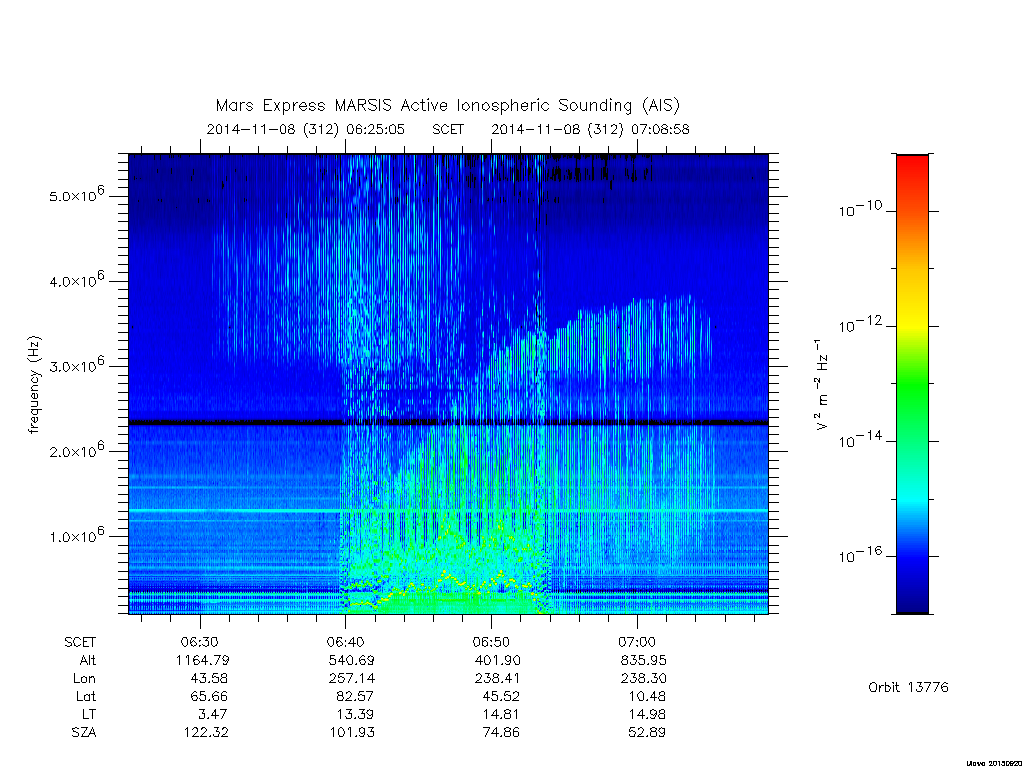
Task: Click the 5.0×10^6 frequency axis label
Action: 76,195
